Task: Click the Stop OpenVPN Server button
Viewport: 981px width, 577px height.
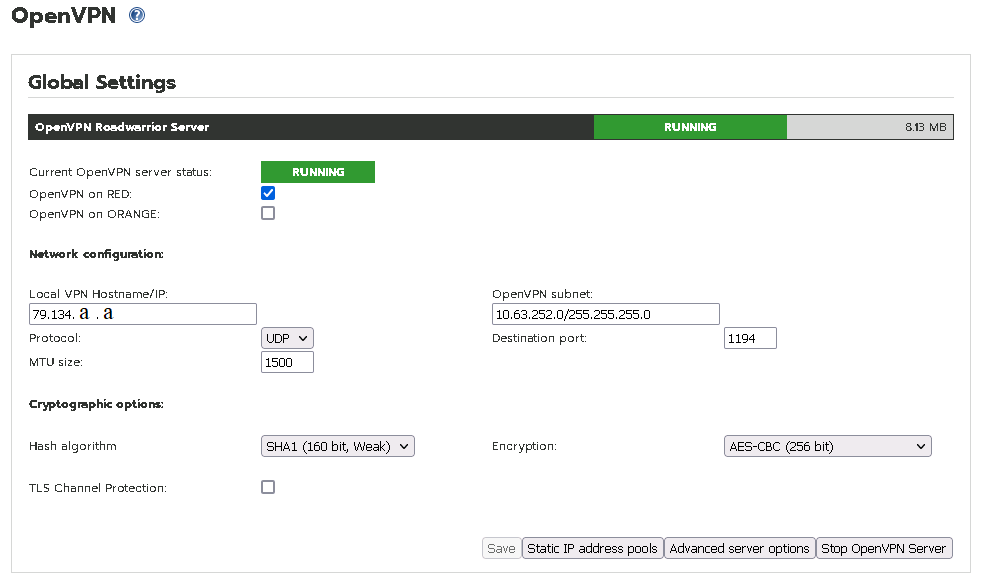Action: (x=883, y=548)
